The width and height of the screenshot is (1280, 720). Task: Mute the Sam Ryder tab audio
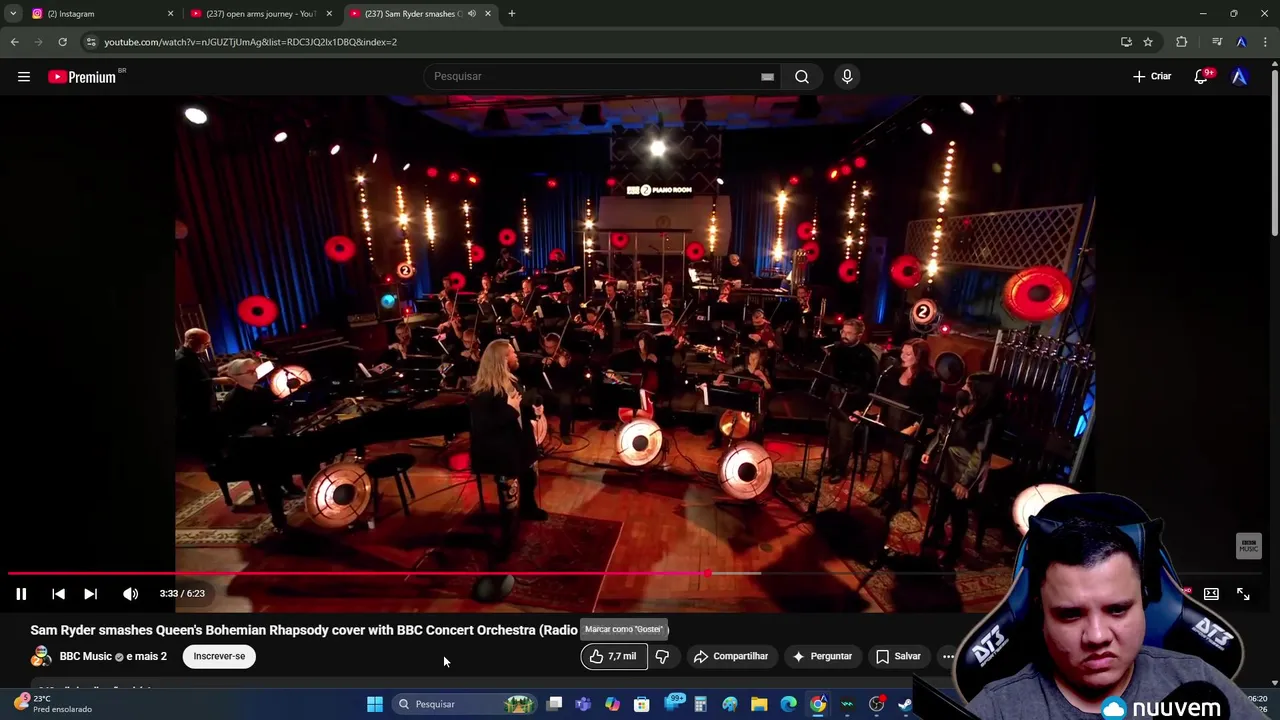[472, 14]
